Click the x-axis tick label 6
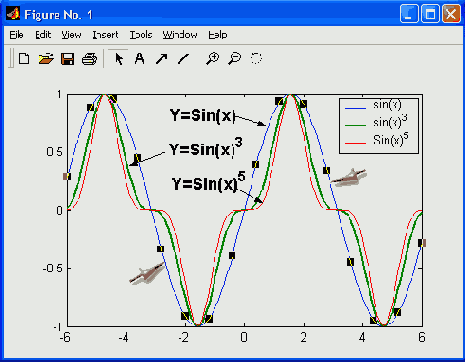The height and width of the screenshot is (362, 465). point(422,337)
